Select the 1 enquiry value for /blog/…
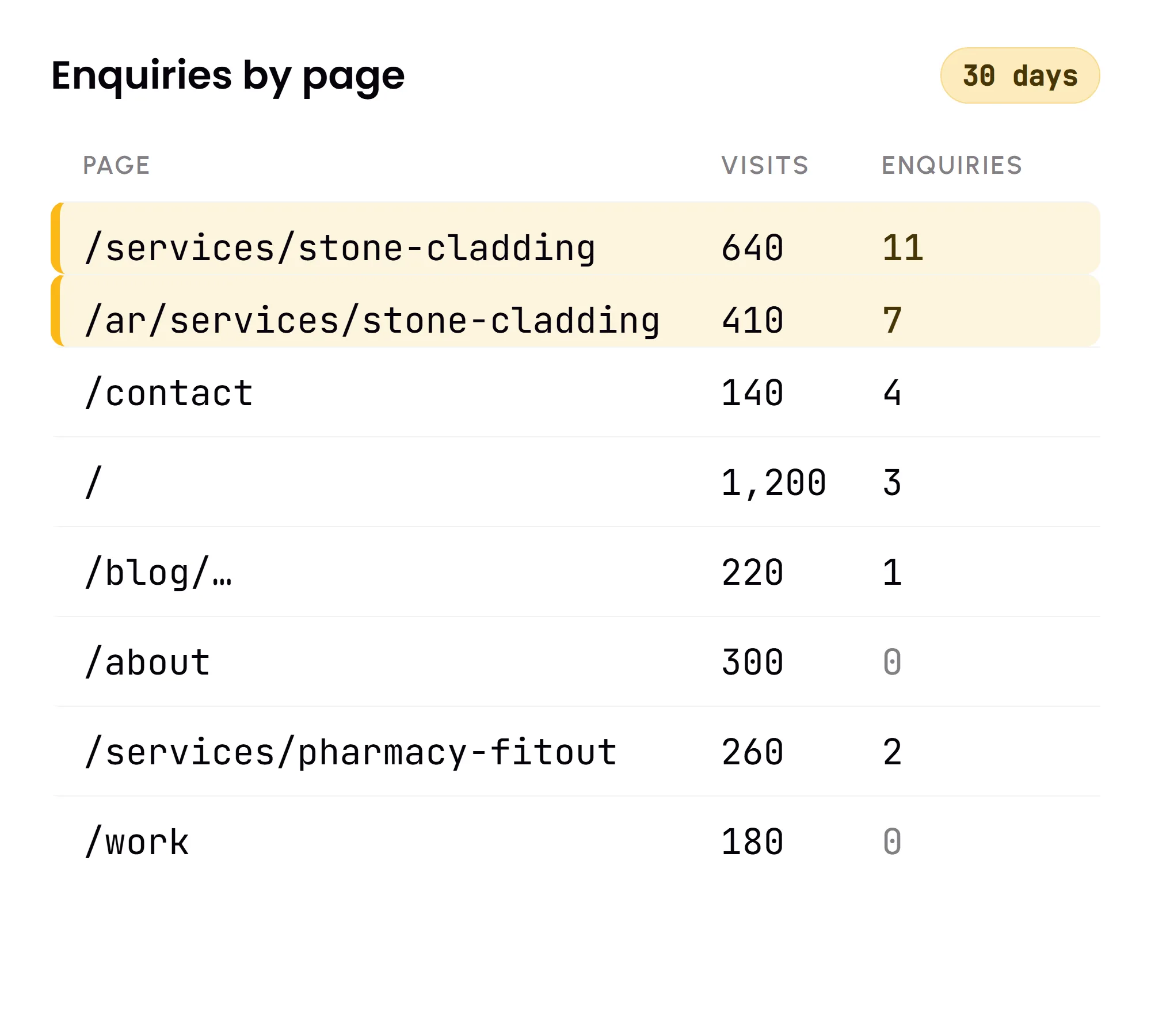Viewport: 1151px width, 1036px height. (x=892, y=573)
